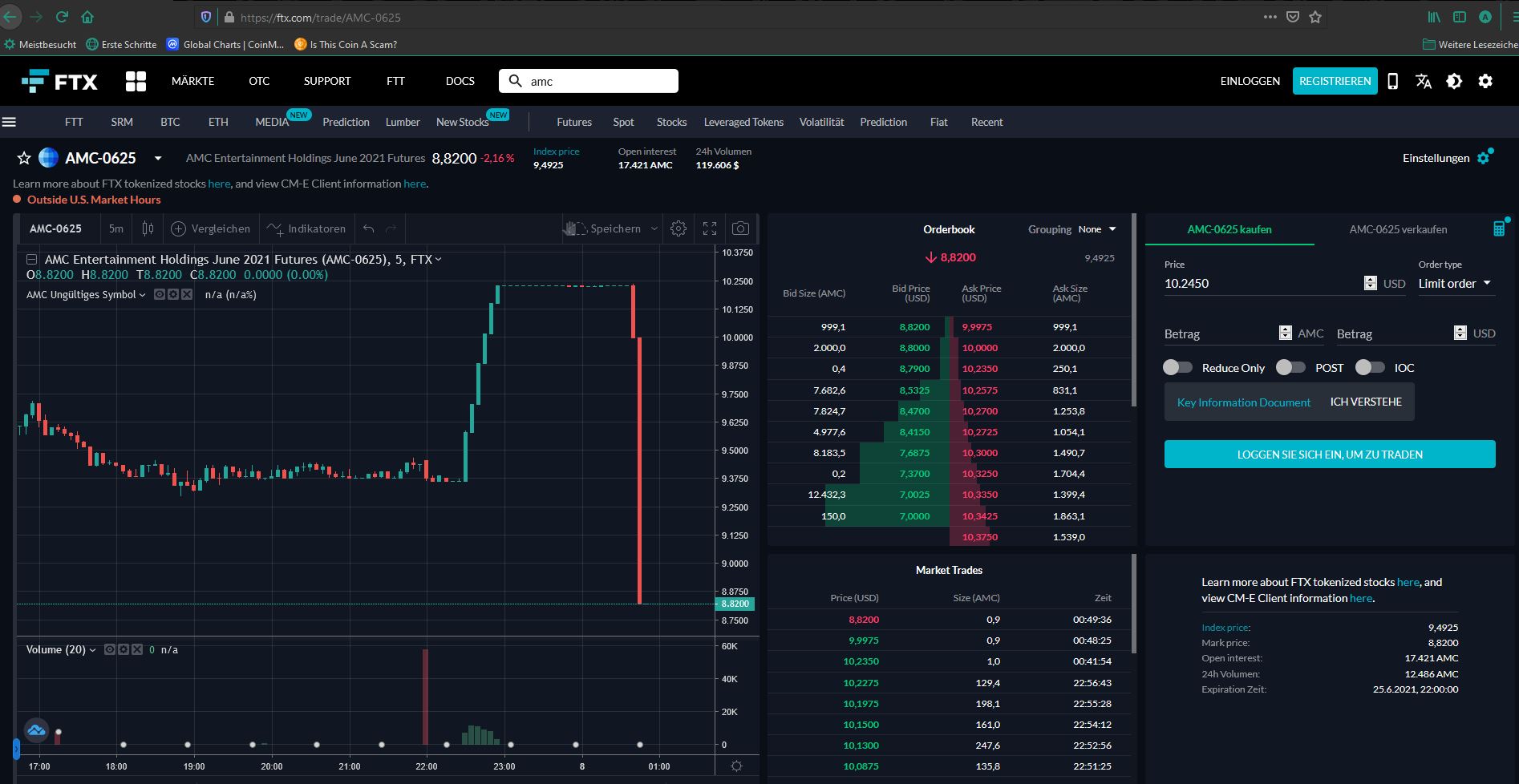Open the 5m interval selector
Image resolution: width=1519 pixels, height=784 pixels.
116,228
